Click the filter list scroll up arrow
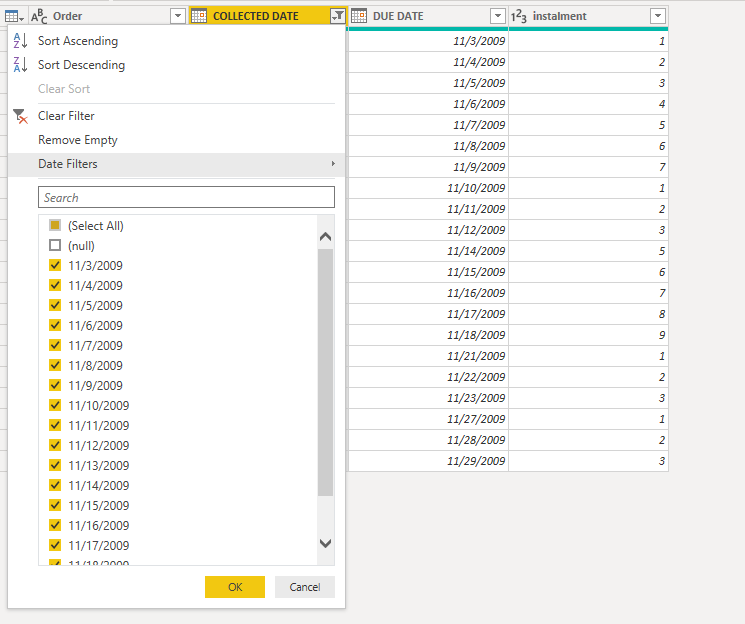 pyautogui.click(x=325, y=236)
